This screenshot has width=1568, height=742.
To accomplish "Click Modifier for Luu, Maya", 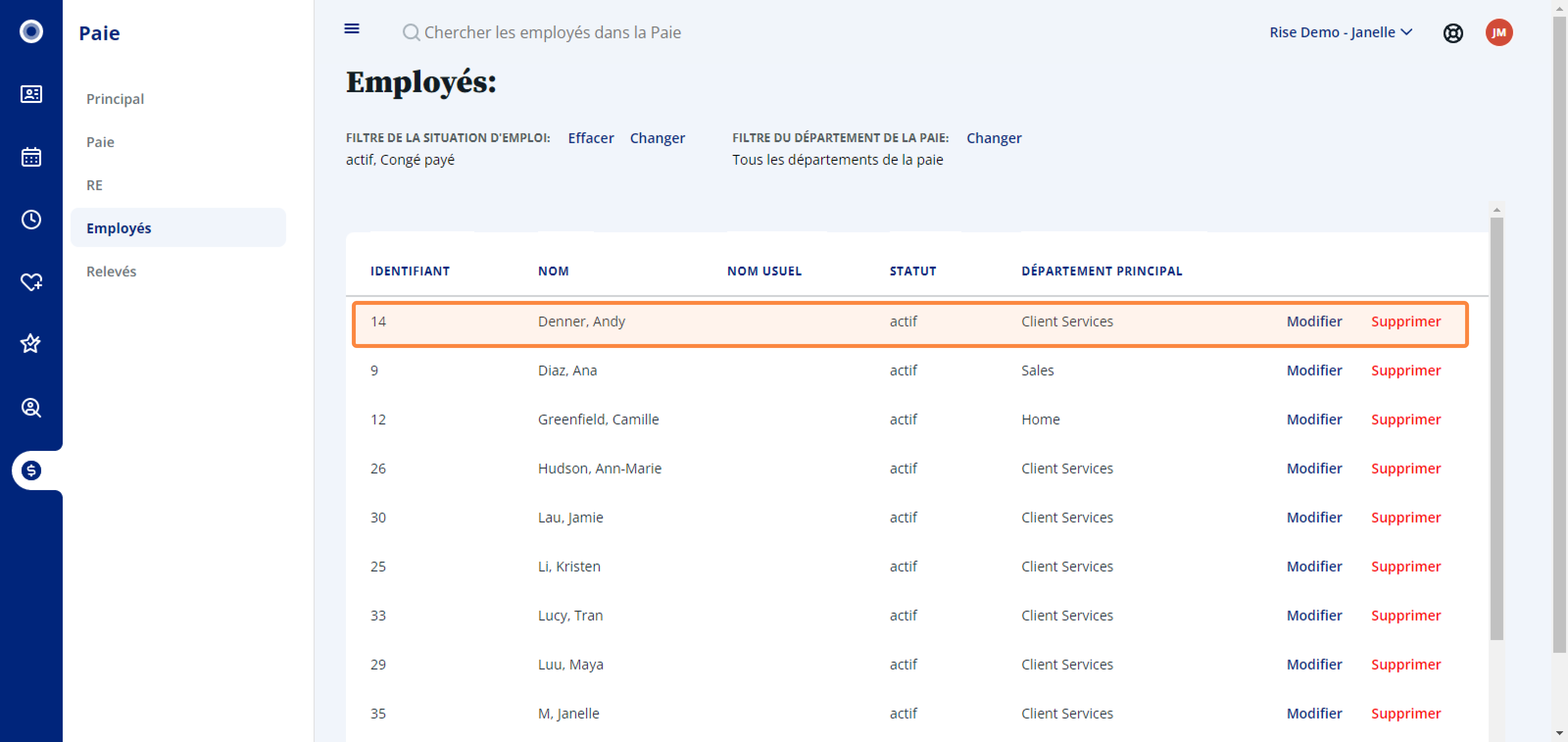I will (1314, 664).
